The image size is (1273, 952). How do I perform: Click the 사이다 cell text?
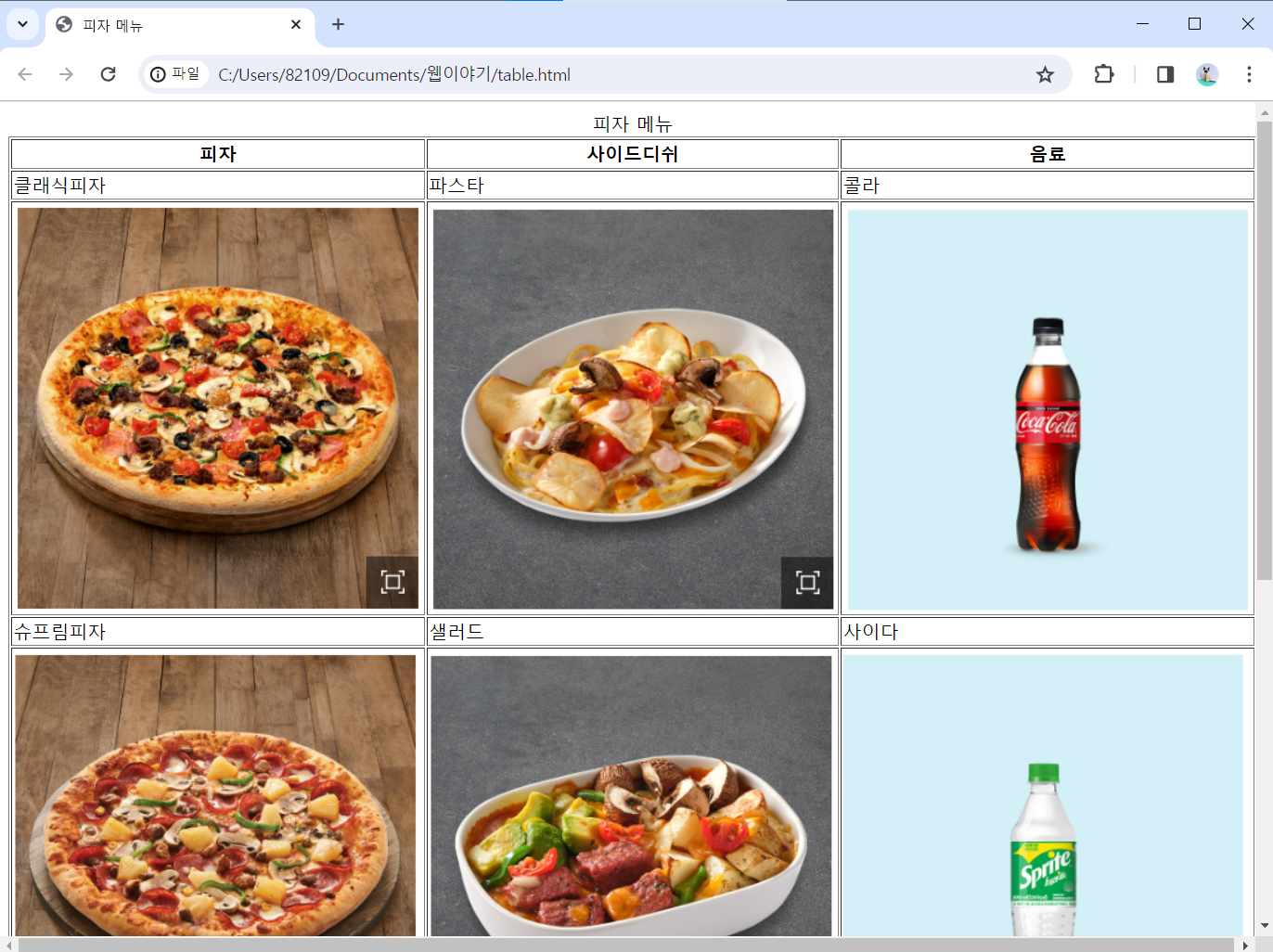871,632
